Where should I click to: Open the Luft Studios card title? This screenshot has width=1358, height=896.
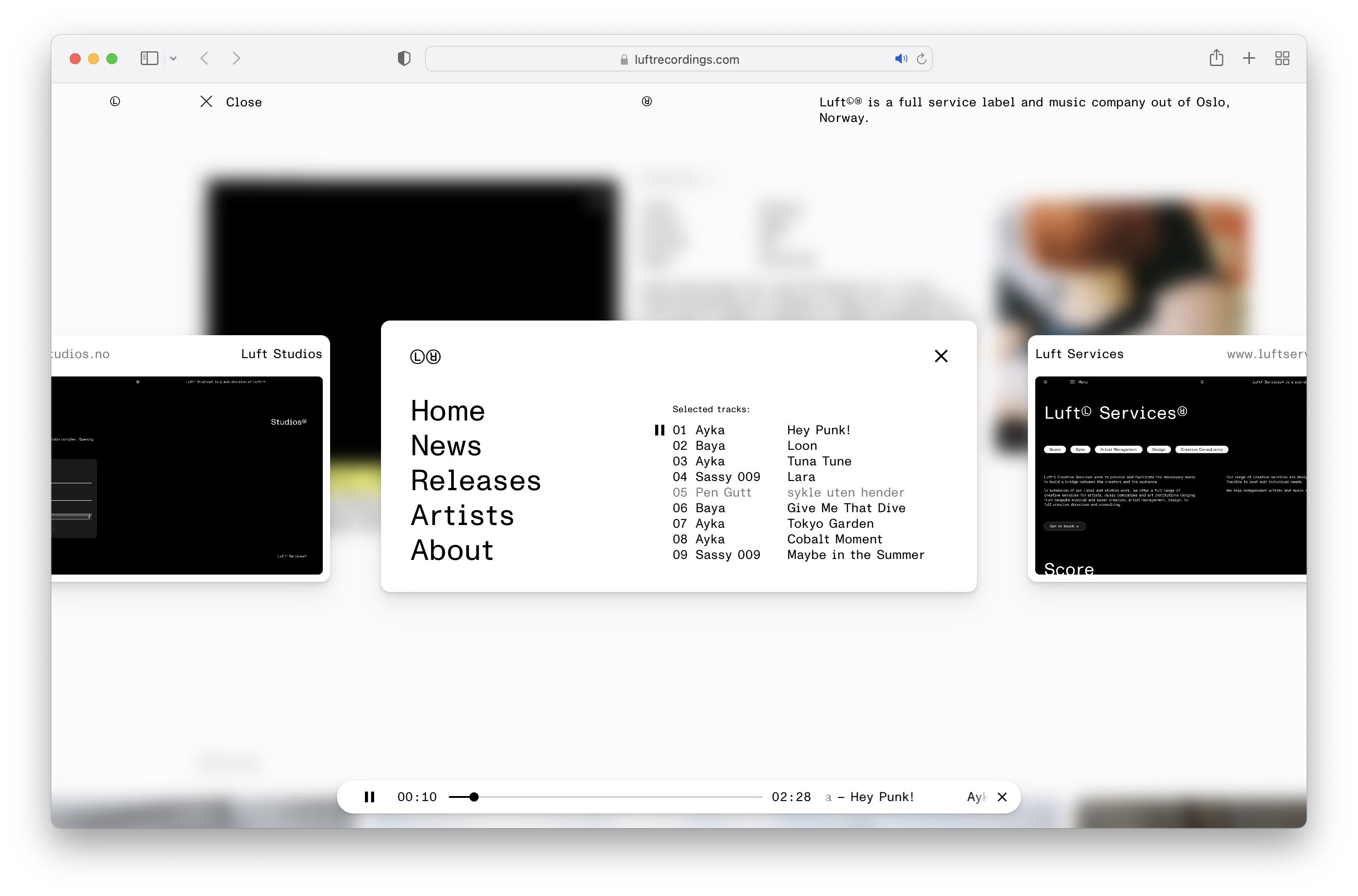281,354
